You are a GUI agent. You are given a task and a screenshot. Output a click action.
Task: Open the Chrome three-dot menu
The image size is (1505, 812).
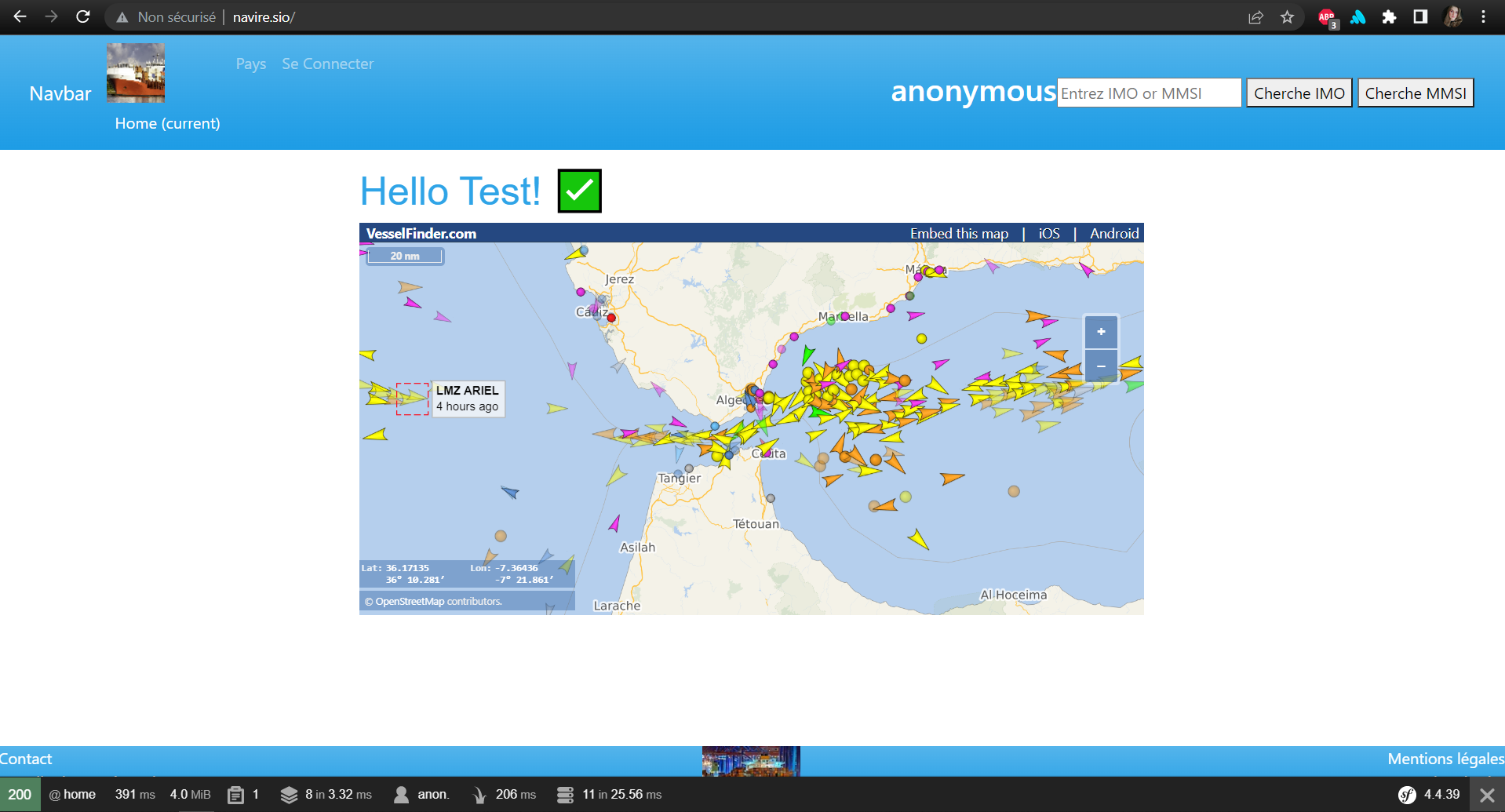(1483, 16)
